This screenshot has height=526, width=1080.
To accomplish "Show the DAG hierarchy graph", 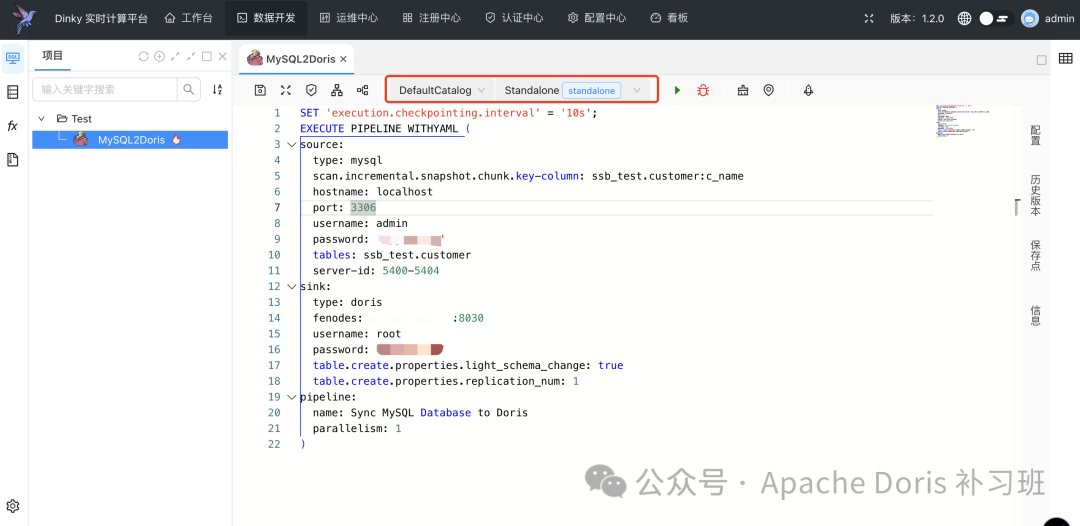I will point(337,90).
